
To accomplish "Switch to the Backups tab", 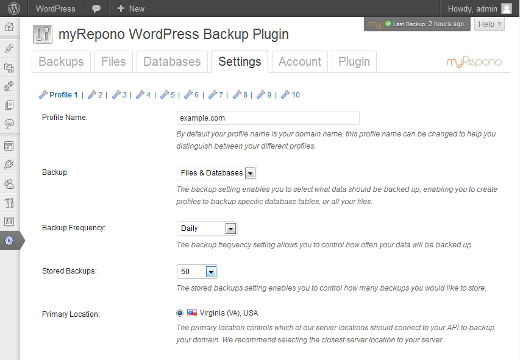I will click(x=61, y=61).
